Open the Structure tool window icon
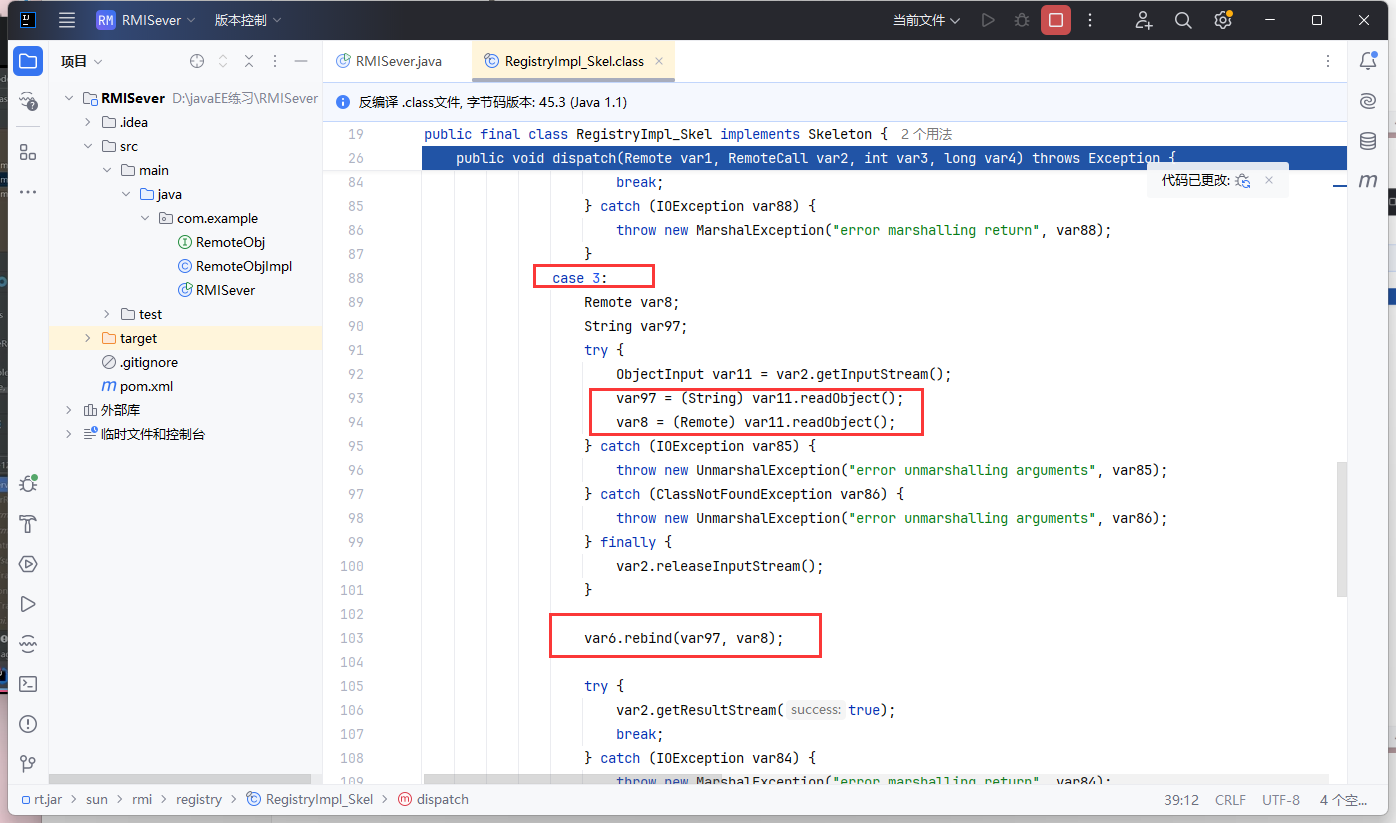 [x=28, y=152]
